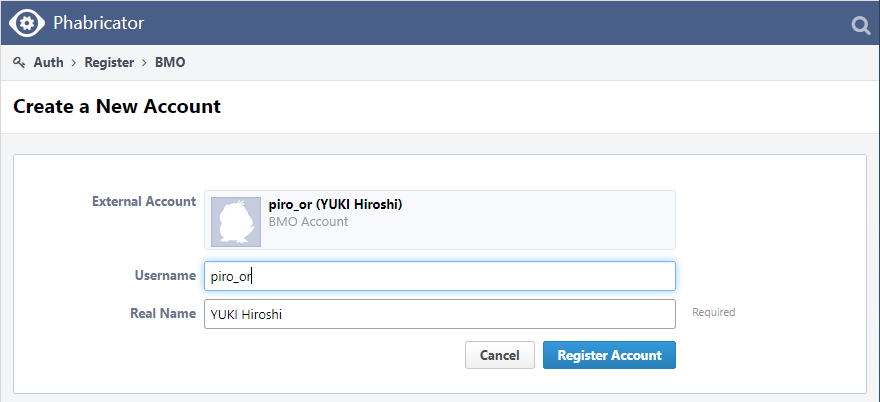Click the chevron between Auth and Register
The image size is (880, 402).
(73, 62)
